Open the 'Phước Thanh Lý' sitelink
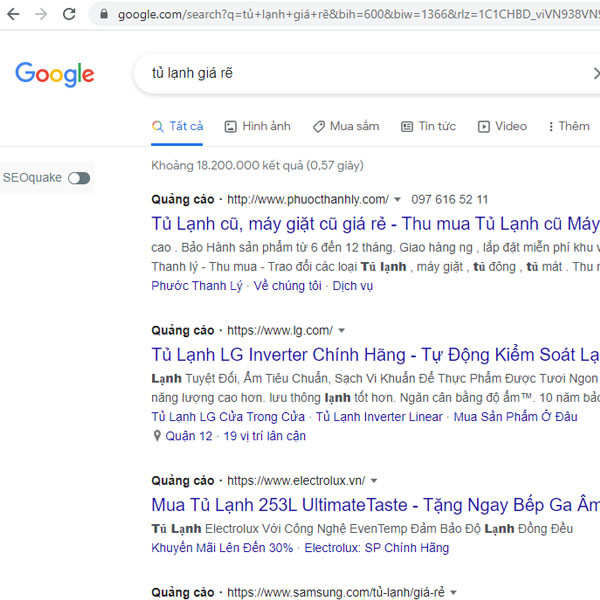This screenshot has height=600, width=600. (197, 286)
